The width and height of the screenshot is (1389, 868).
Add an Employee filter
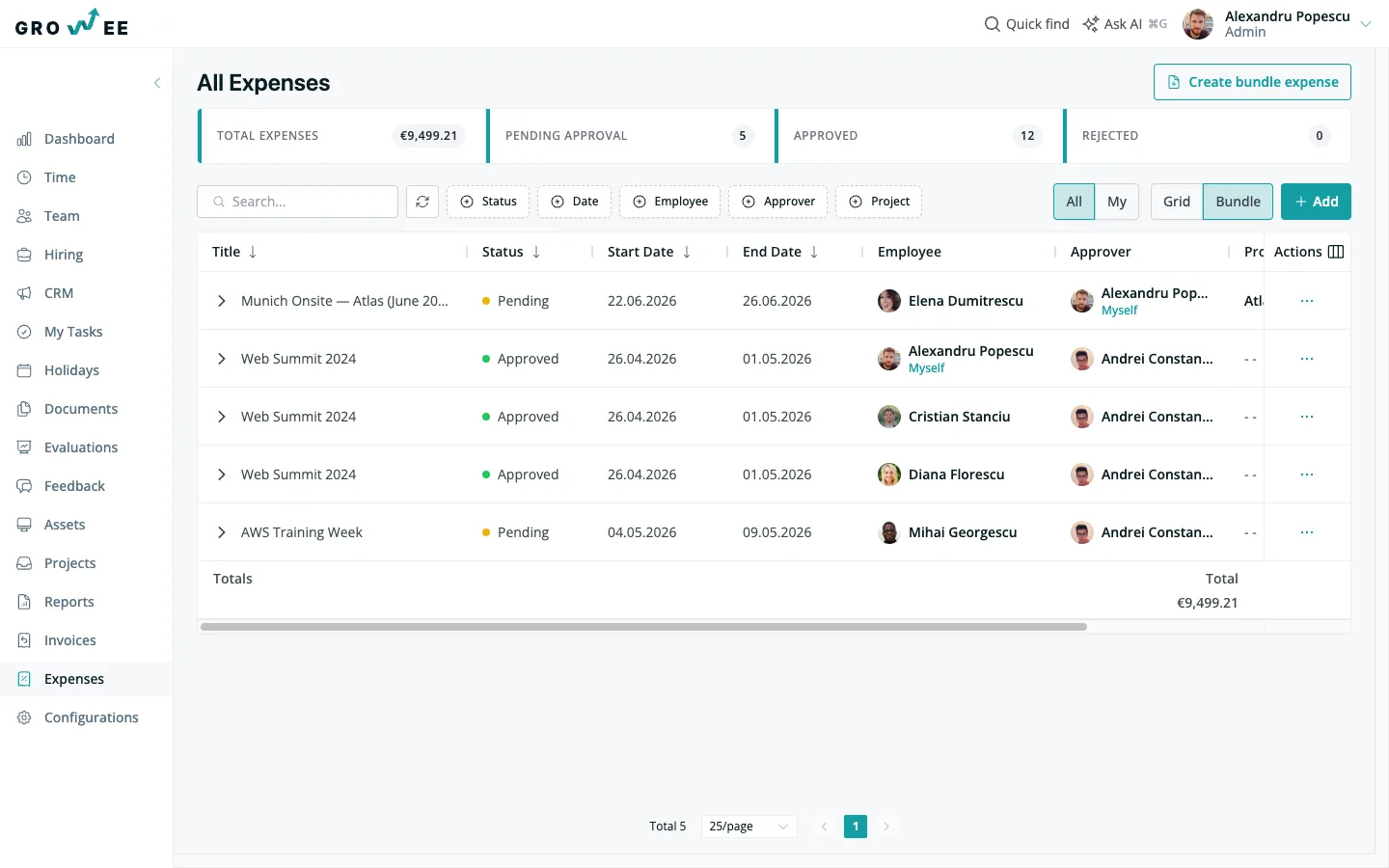(669, 202)
